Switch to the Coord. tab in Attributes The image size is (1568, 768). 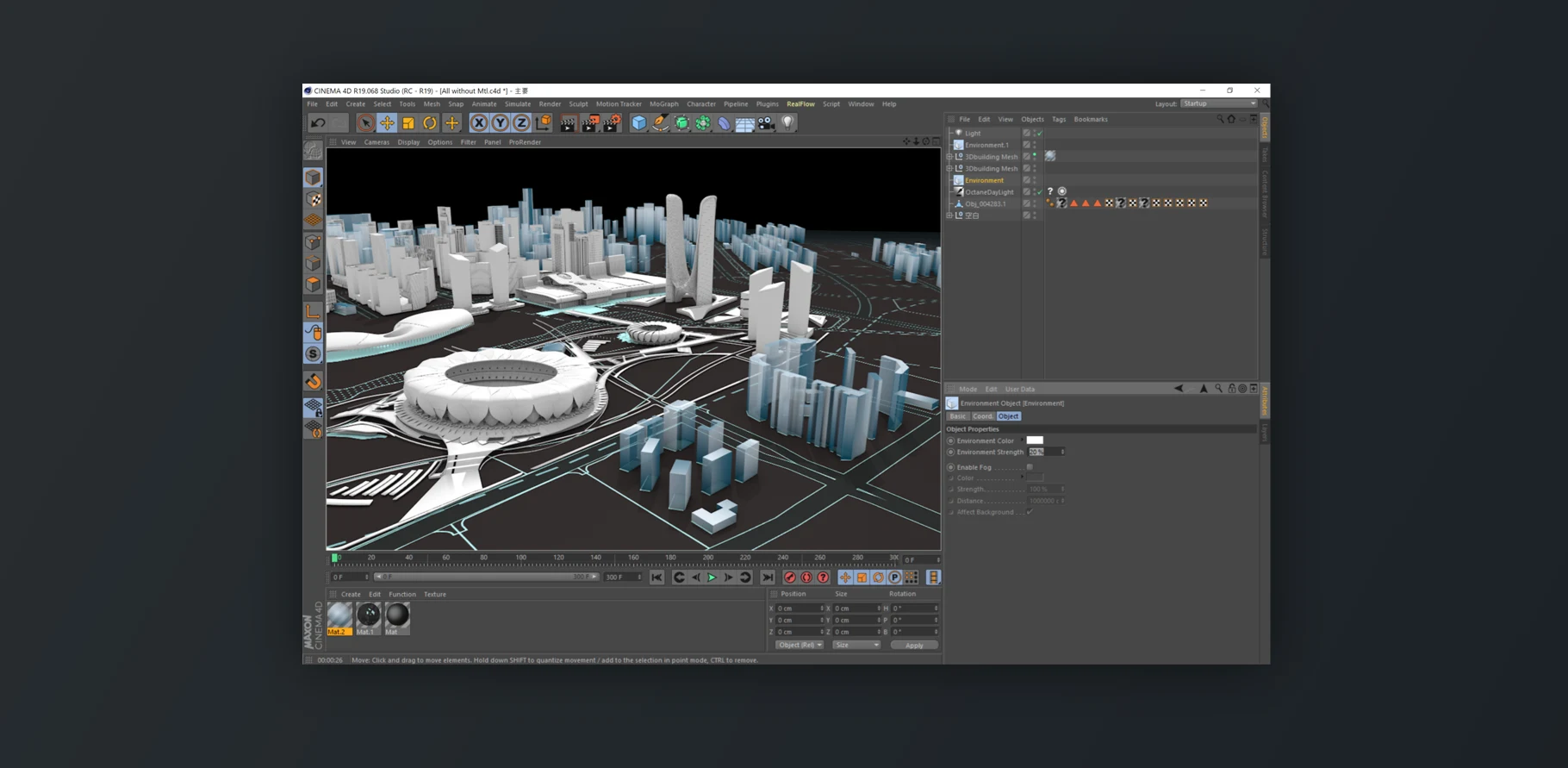[x=983, y=416]
